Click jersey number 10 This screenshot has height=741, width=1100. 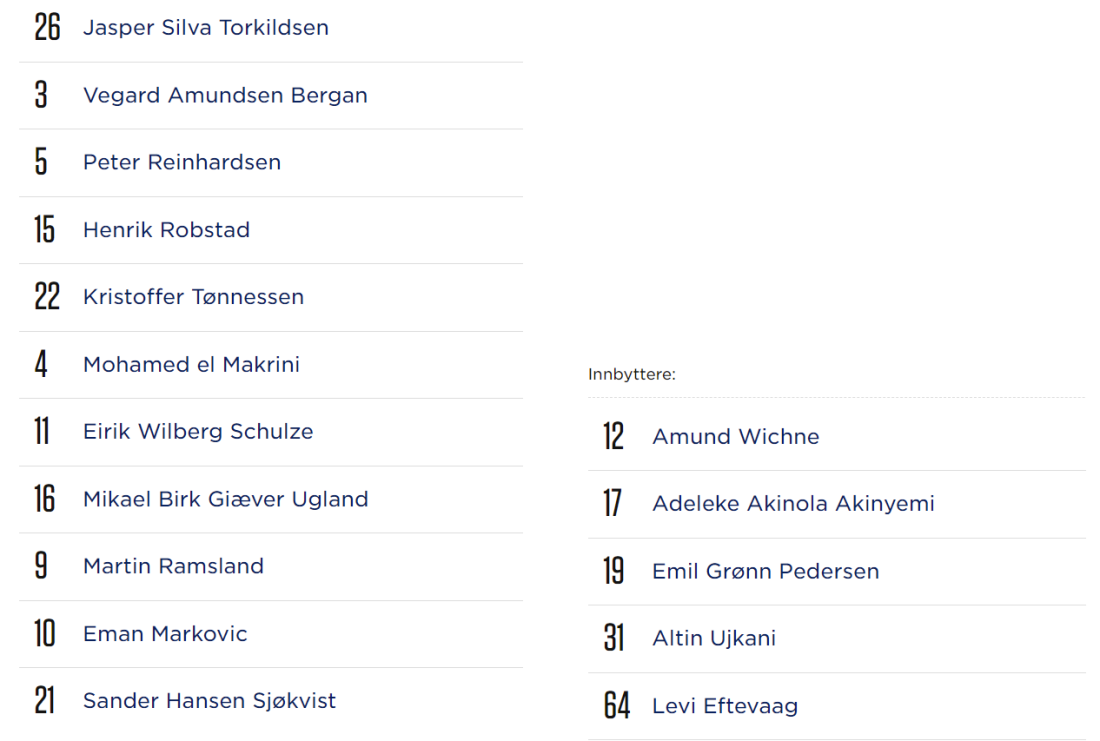click(46, 634)
